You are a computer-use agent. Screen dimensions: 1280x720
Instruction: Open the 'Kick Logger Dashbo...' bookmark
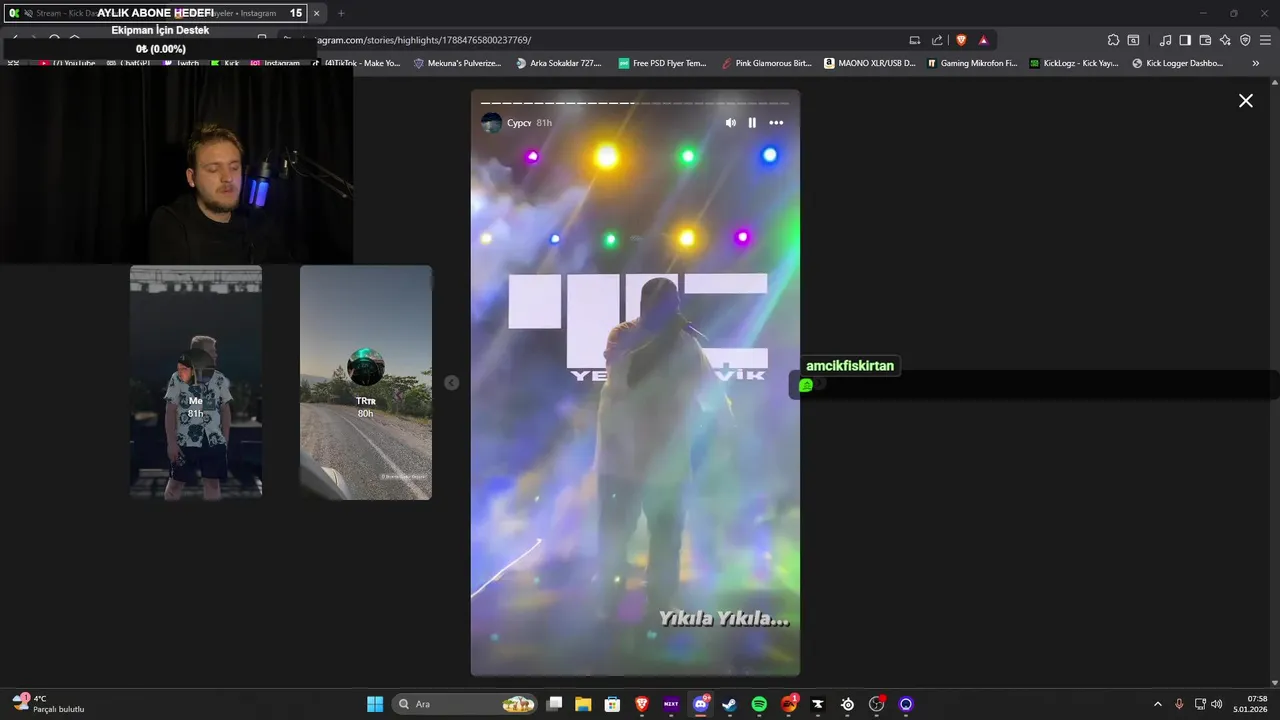click(x=1177, y=63)
